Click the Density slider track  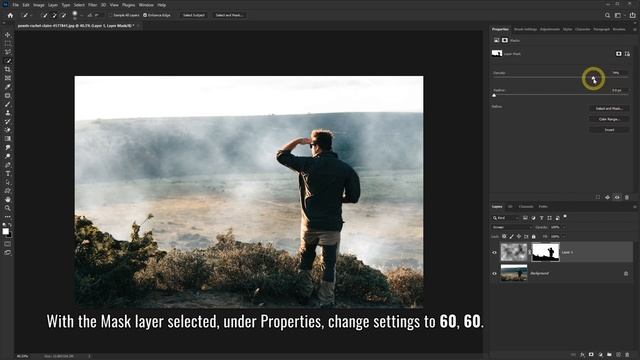pyautogui.click(x=560, y=78)
